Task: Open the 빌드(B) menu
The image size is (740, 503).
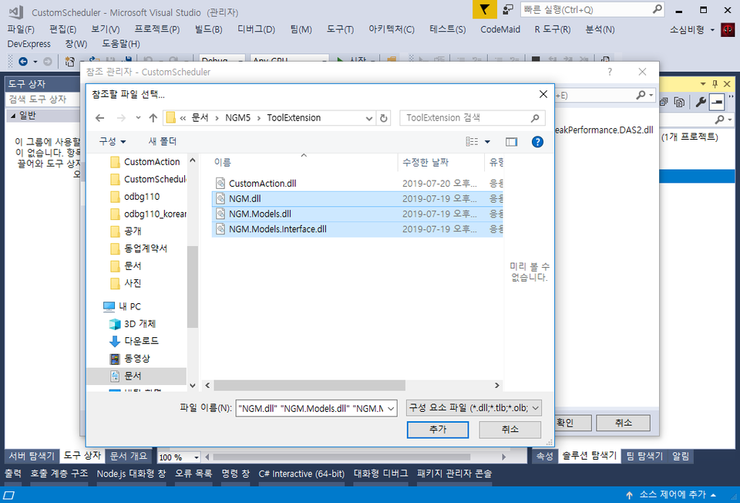Action: 208,30
